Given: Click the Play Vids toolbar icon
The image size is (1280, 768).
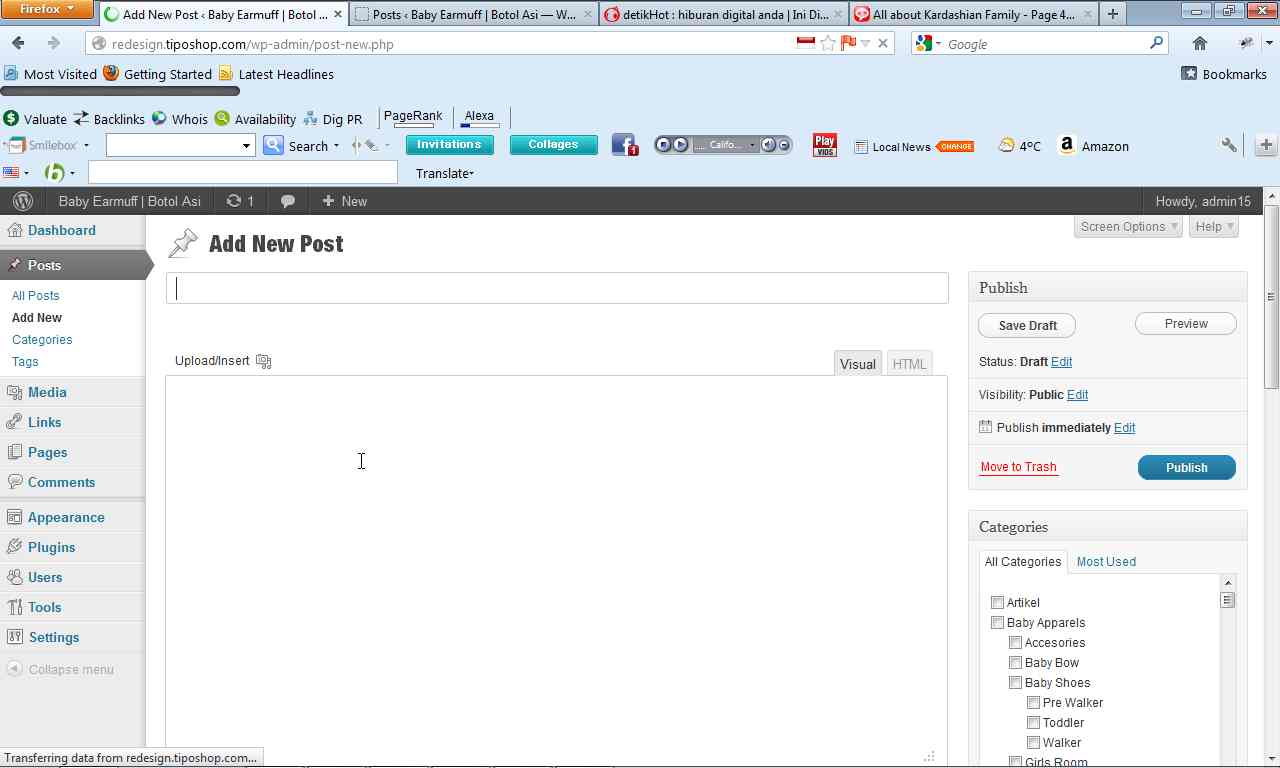Looking at the screenshot, I should [825, 146].
